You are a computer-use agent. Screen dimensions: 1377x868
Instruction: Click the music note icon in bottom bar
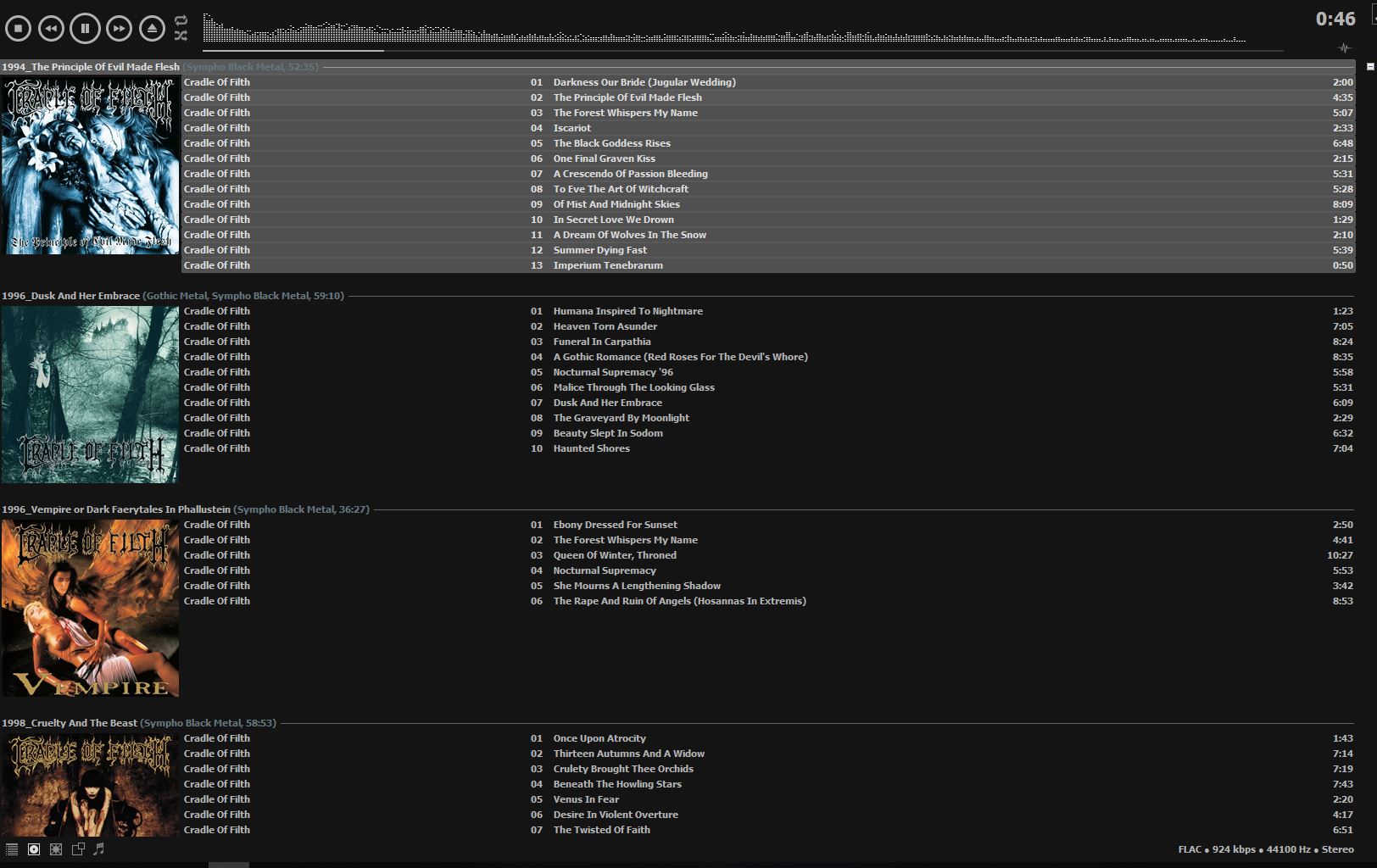pyautogui.click(x=98, y=849)
